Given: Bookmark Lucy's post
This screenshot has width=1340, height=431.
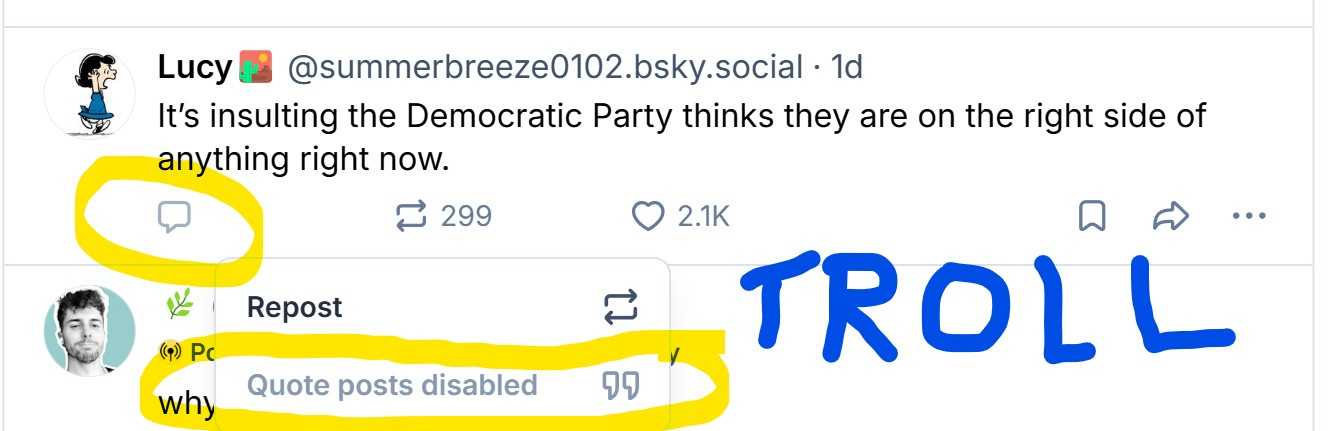Looking at the screenshot, I should pyautogui.click(x=1092, y=216).
